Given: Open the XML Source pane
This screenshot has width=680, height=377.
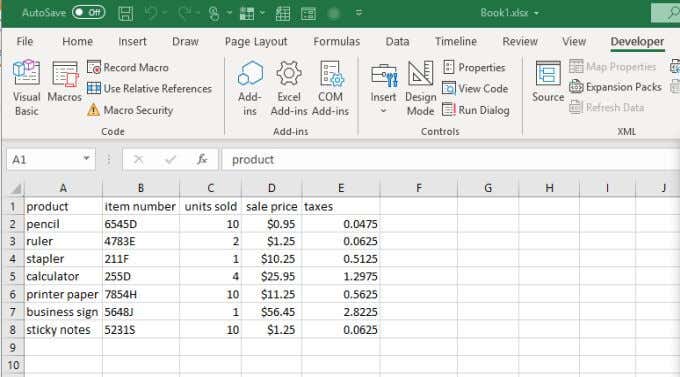Looking at the screenshot, I should (x=548, y=82).
